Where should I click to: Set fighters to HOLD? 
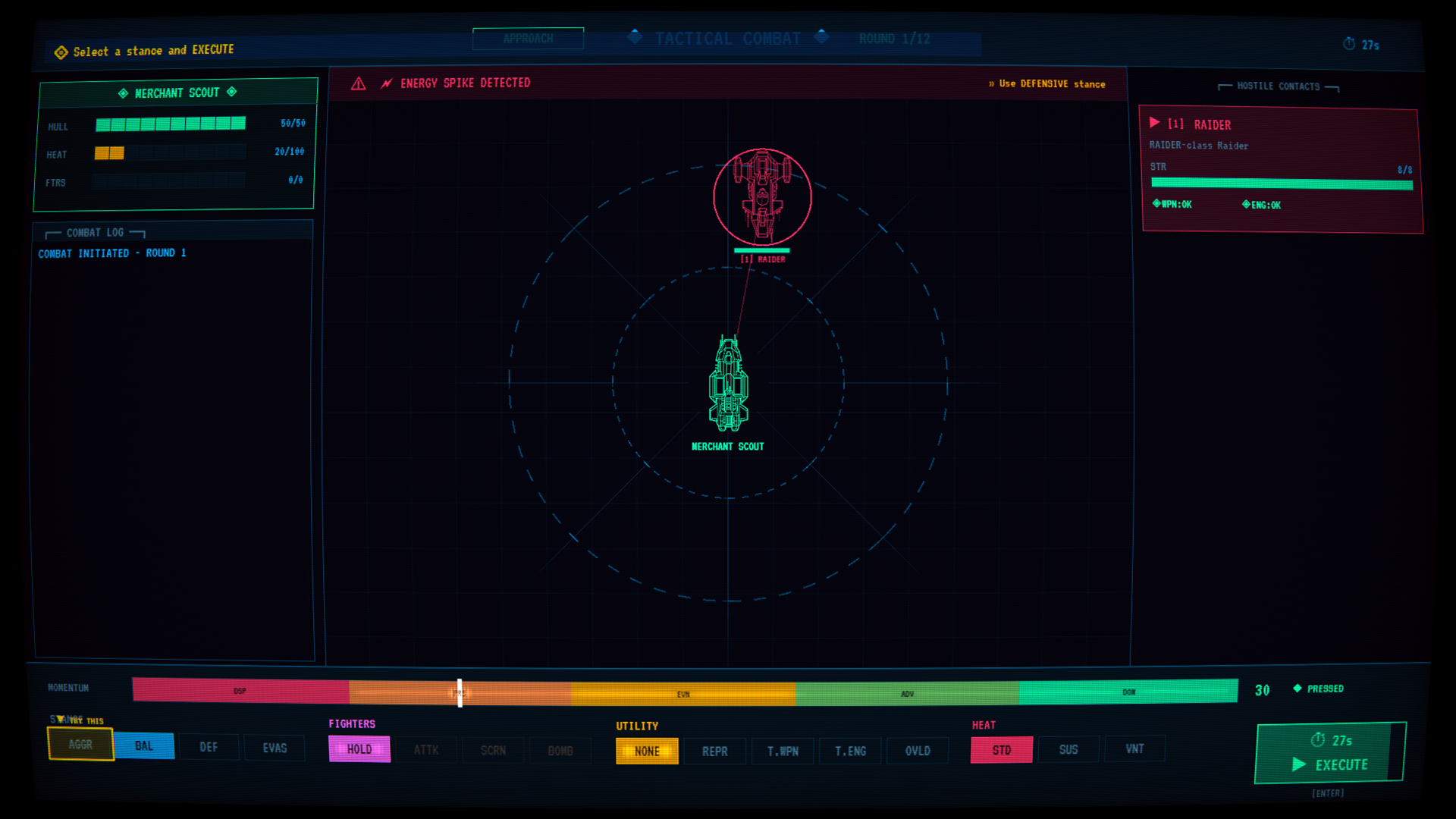359,749
